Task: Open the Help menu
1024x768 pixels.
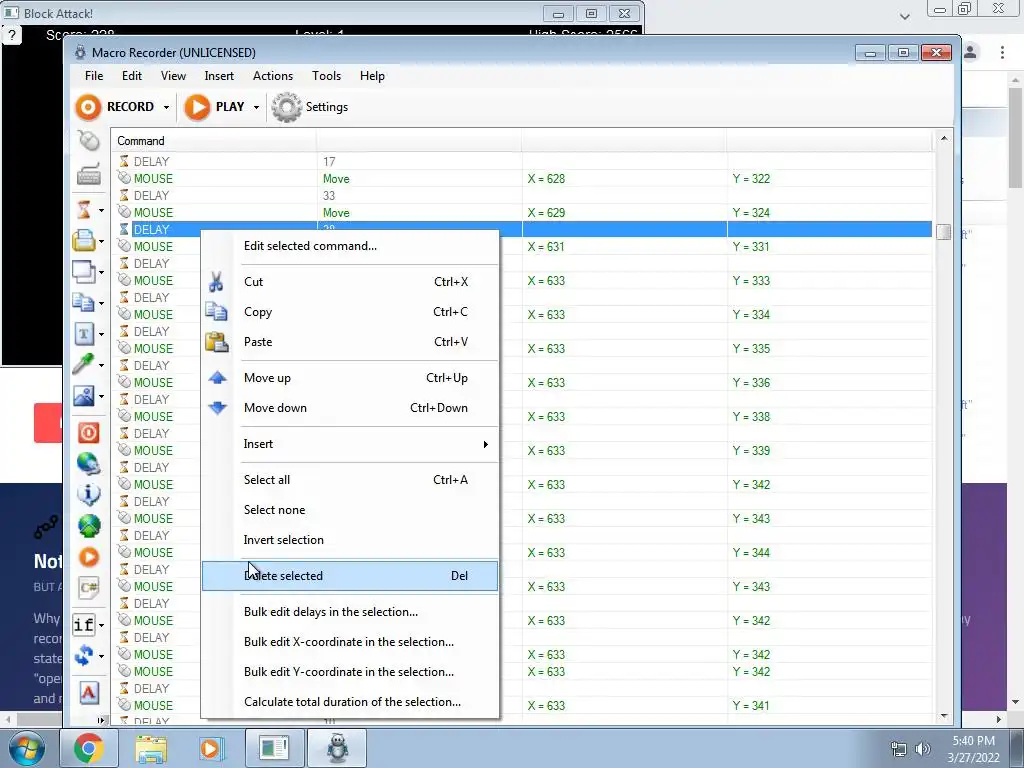Action: click(x=372, y=76)
